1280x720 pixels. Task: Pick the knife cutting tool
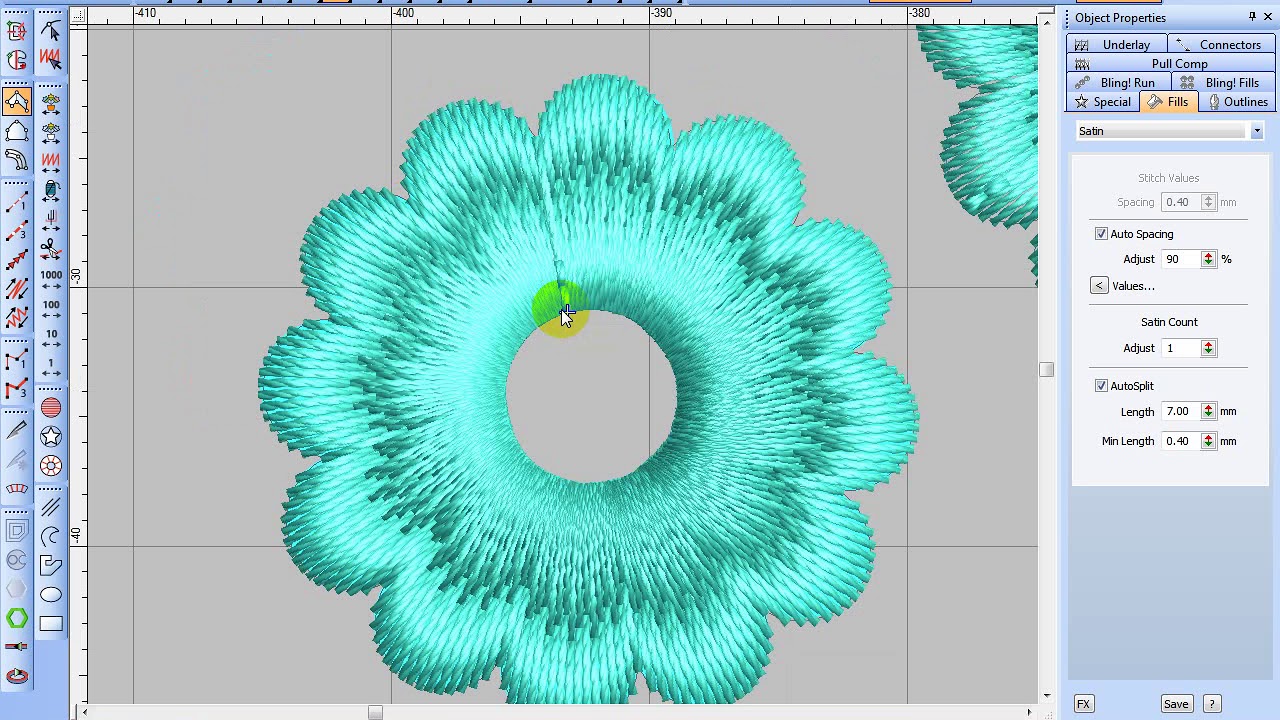[x=17, y=430]
